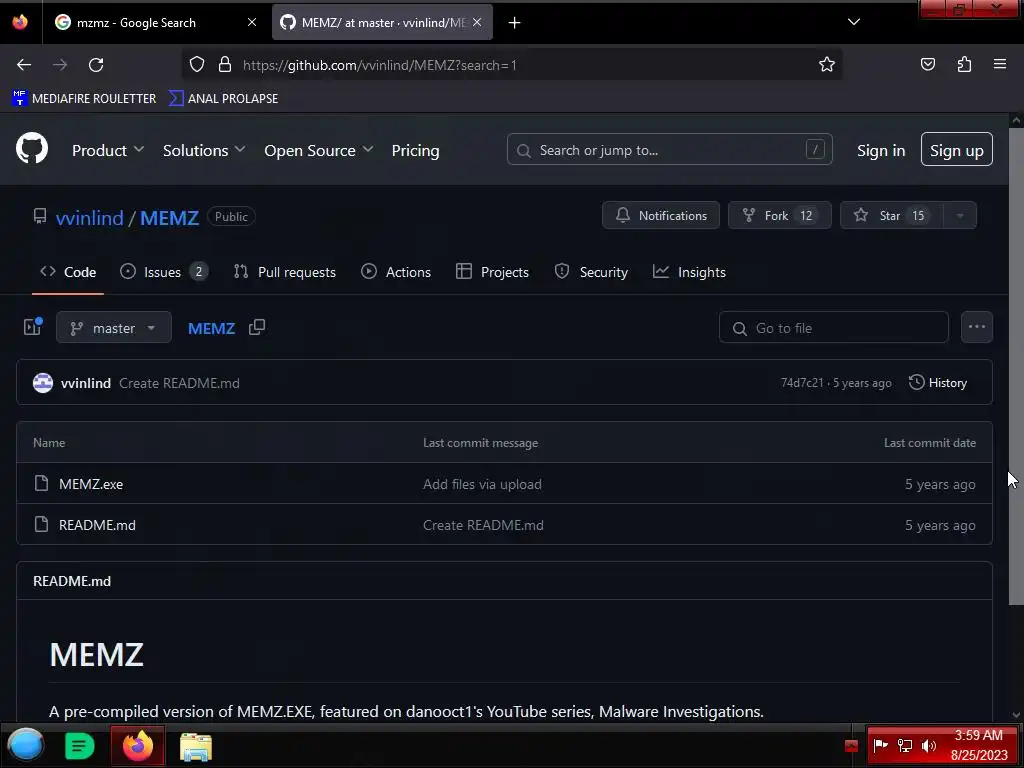Switch to the Security tab

(591, 272)
